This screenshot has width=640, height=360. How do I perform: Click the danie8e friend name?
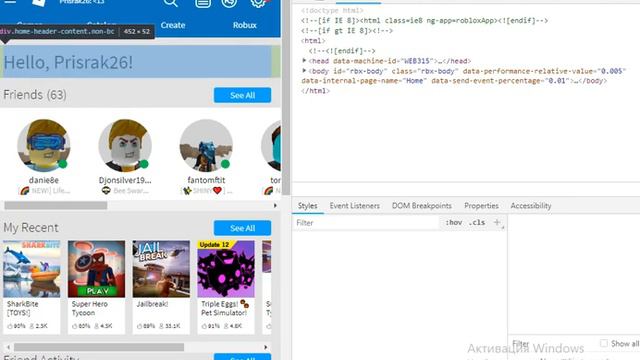click(x=44, y=180)
